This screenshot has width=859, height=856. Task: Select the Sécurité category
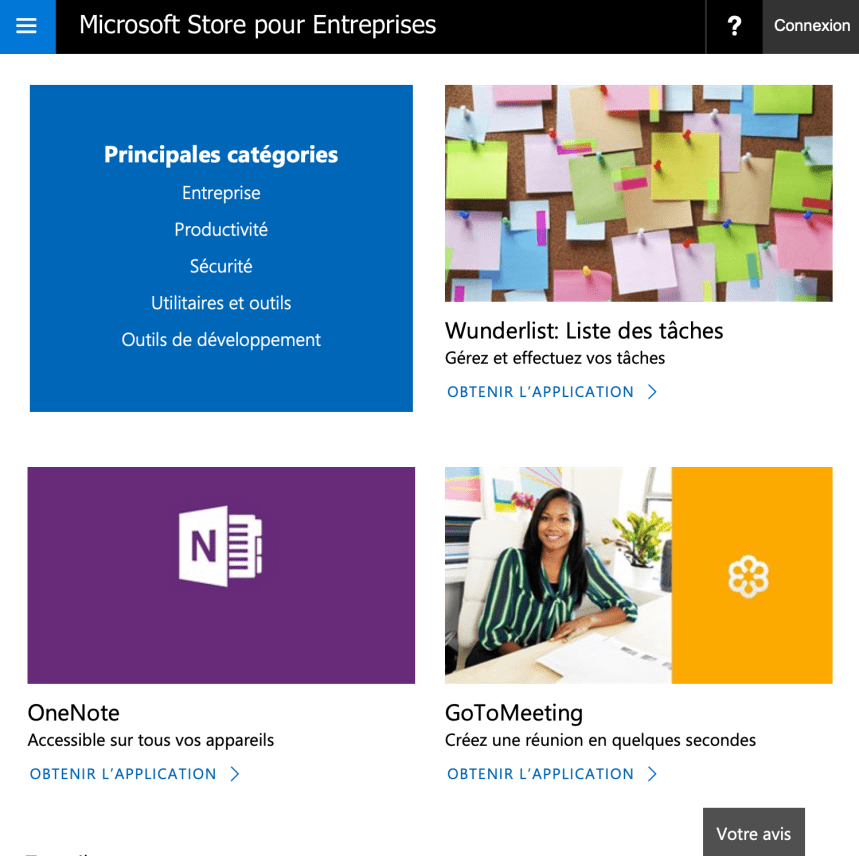(x=221, y=266)
